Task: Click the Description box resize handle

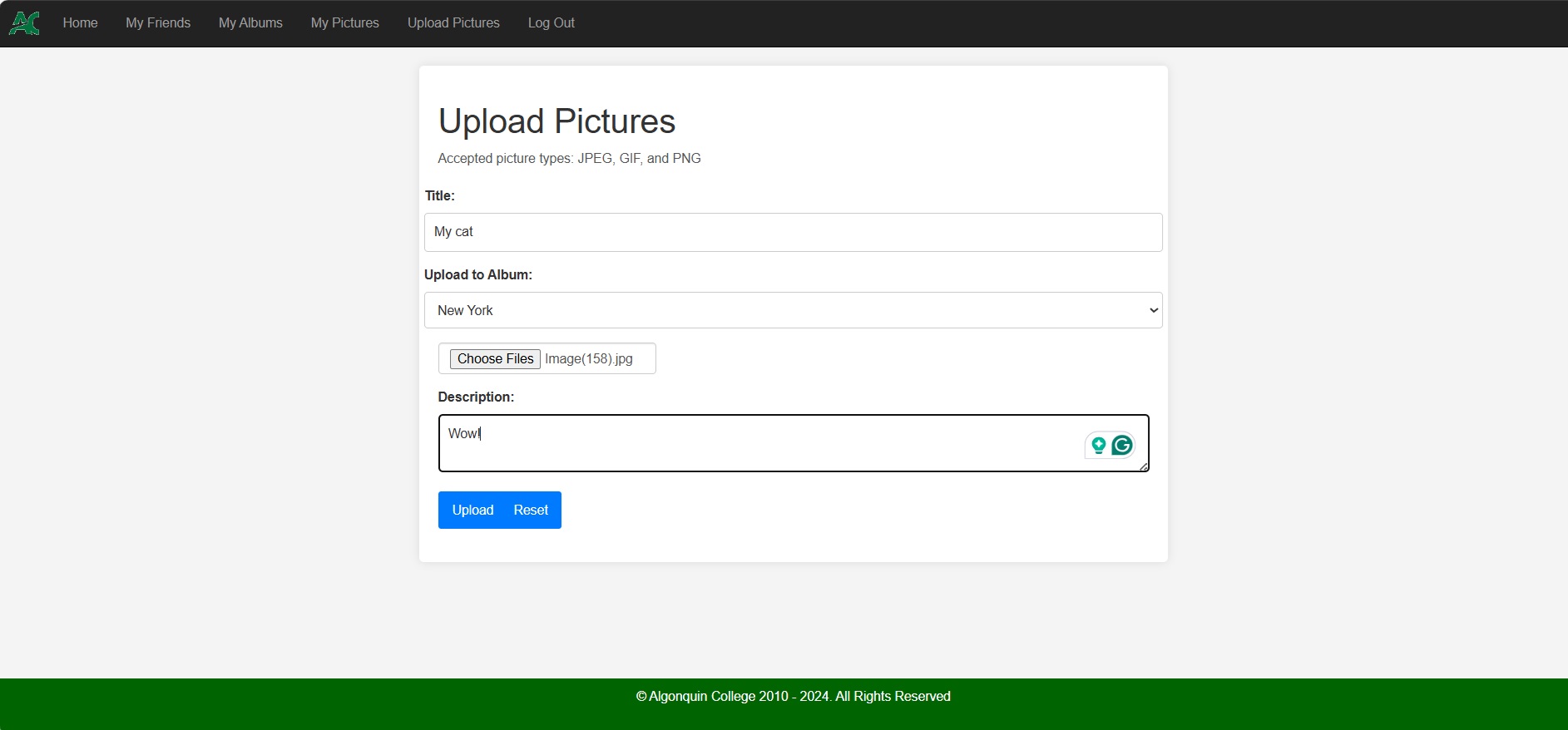Action: pyautogui.click(x=1144, y=466)
